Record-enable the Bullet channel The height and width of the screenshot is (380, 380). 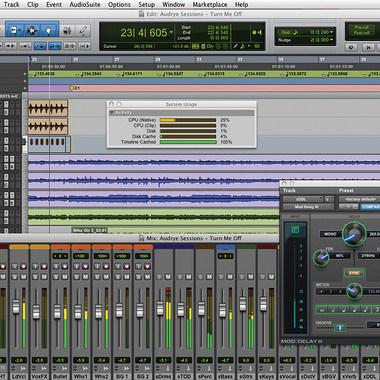tap(65, 266)
